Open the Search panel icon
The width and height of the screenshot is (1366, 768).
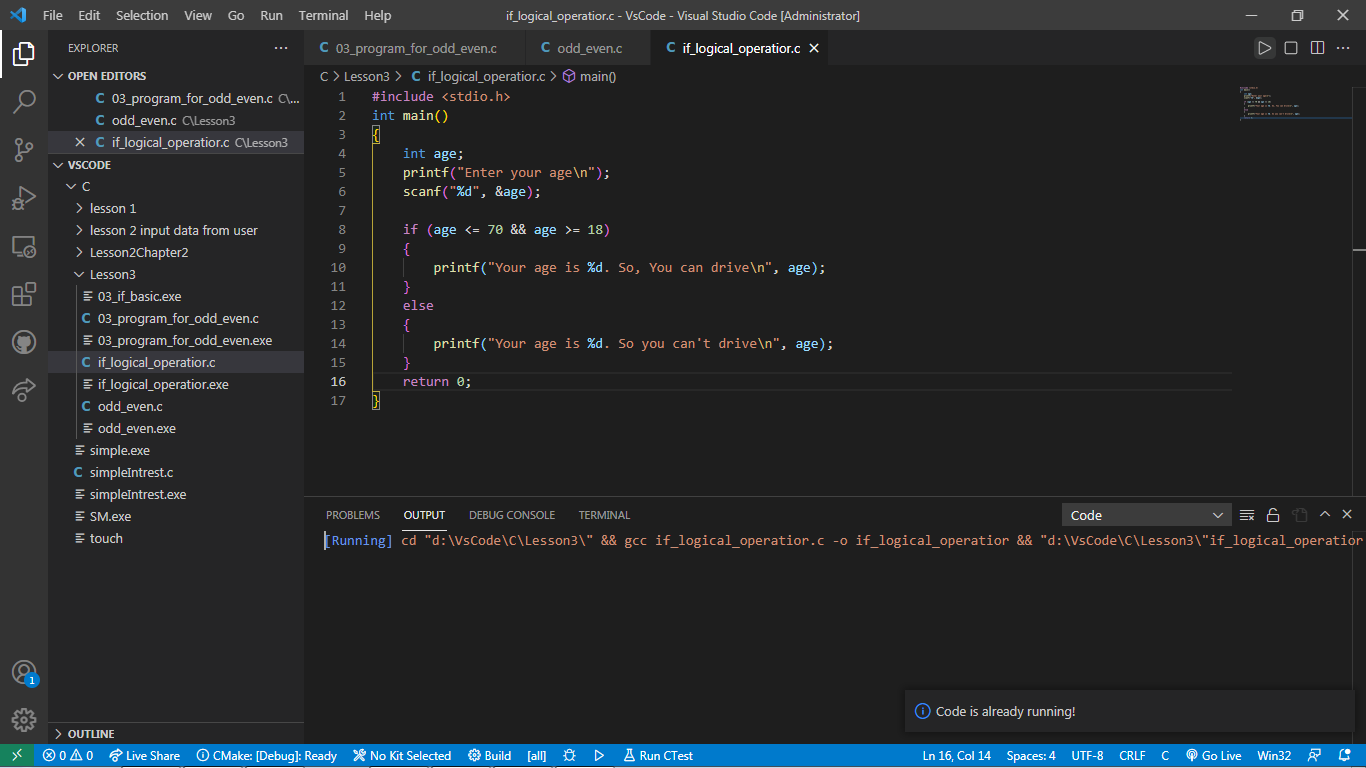[24, 101]
